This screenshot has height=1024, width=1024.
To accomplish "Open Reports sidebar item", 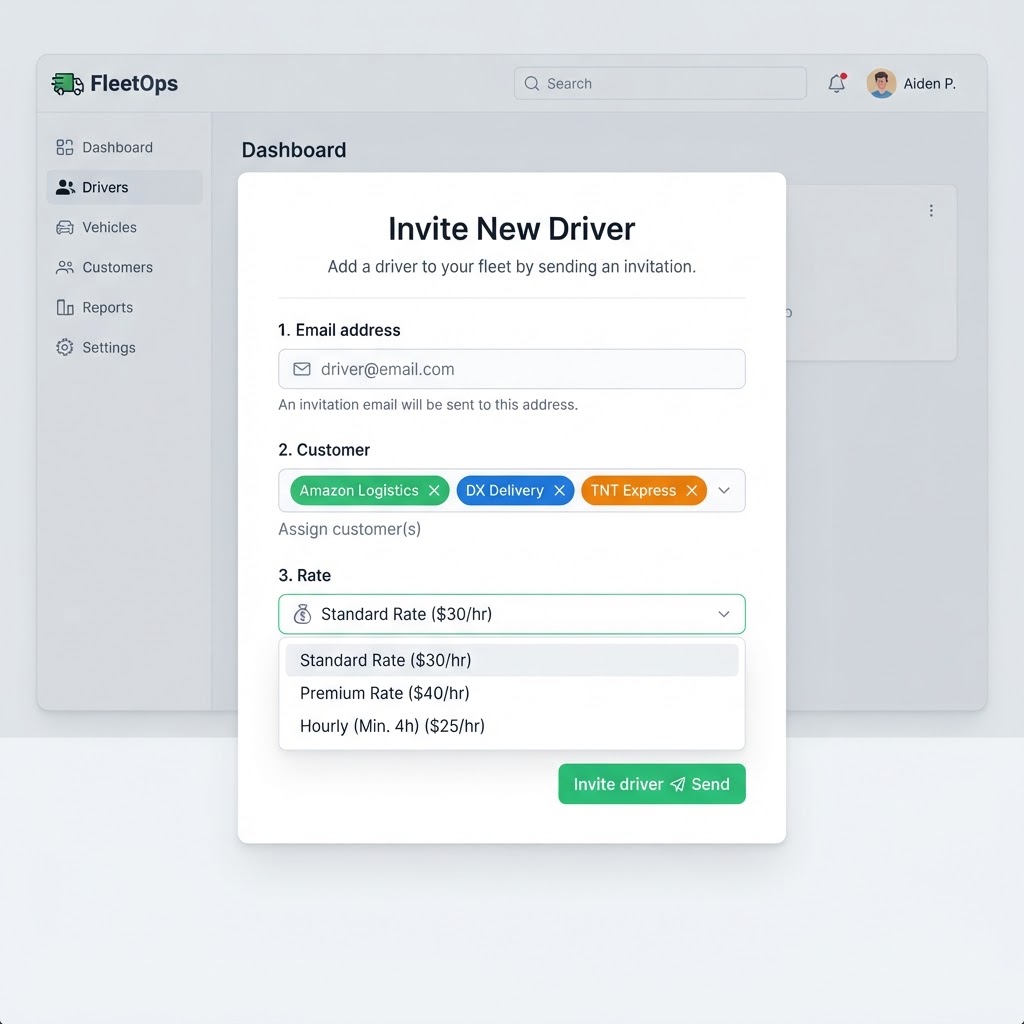I will pos(124,307).
